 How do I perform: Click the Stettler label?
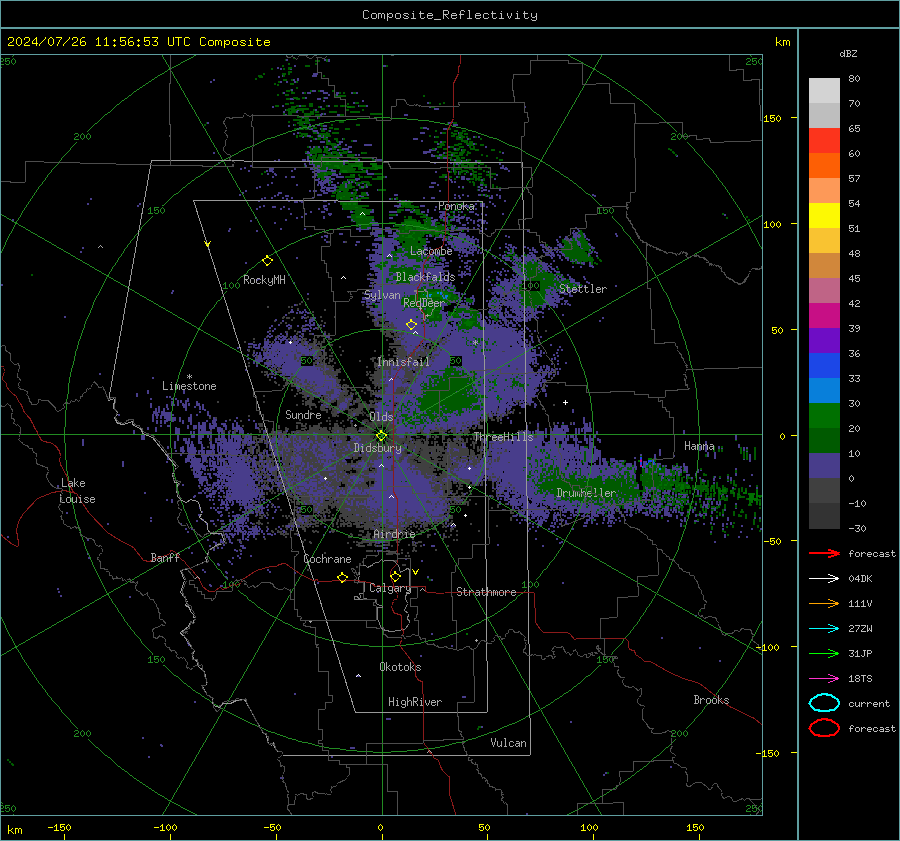583,289
